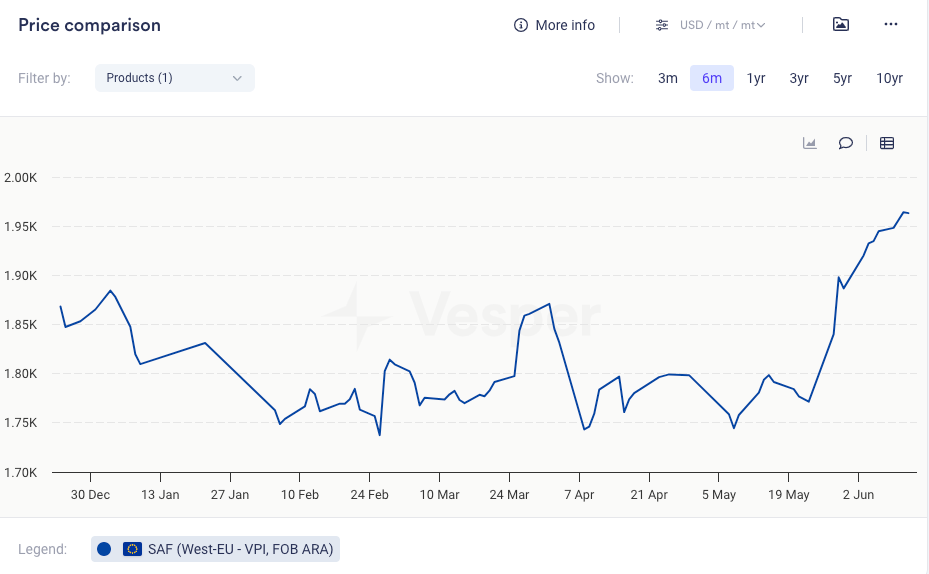Click the More info link

(564, 25)
